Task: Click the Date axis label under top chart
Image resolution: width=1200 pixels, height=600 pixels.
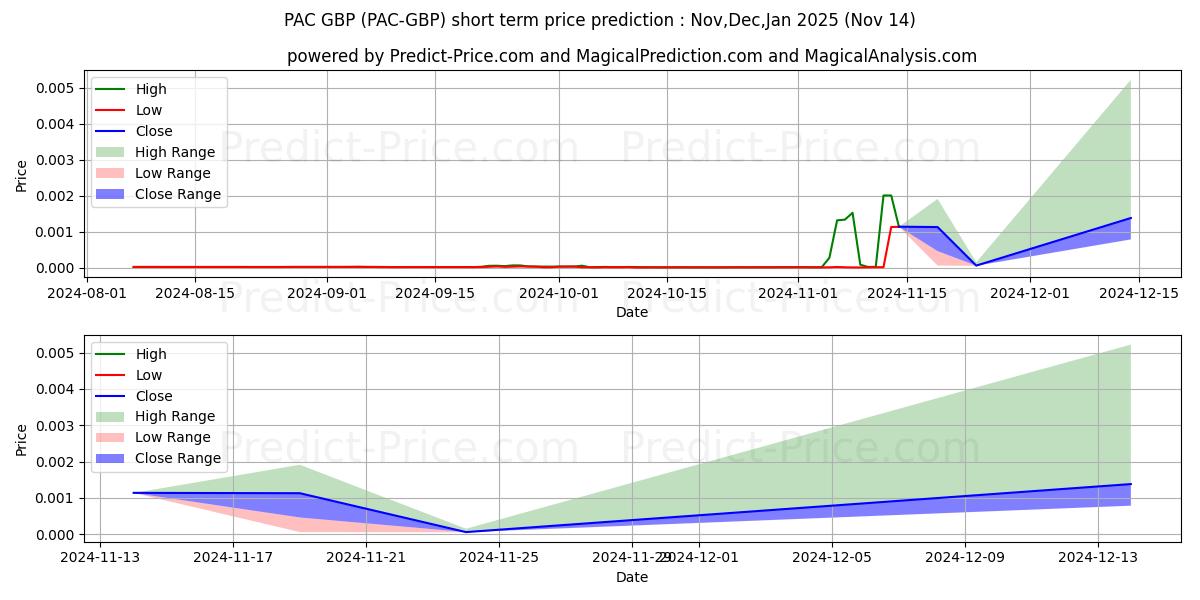Action: [x=632, y=312]
